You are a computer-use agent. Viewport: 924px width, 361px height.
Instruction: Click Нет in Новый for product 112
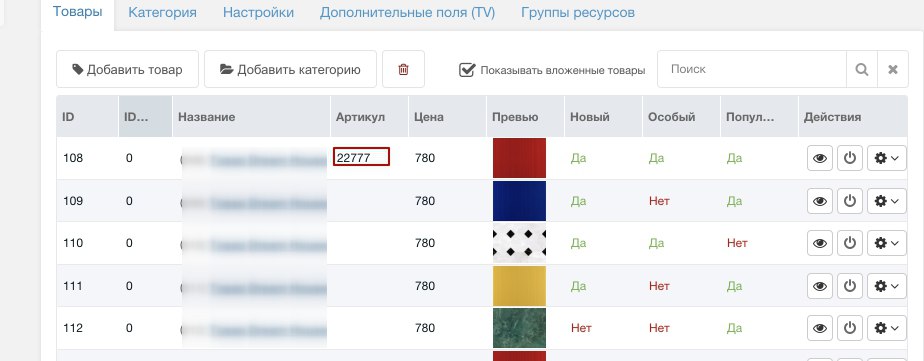click(x=581, y=328)
